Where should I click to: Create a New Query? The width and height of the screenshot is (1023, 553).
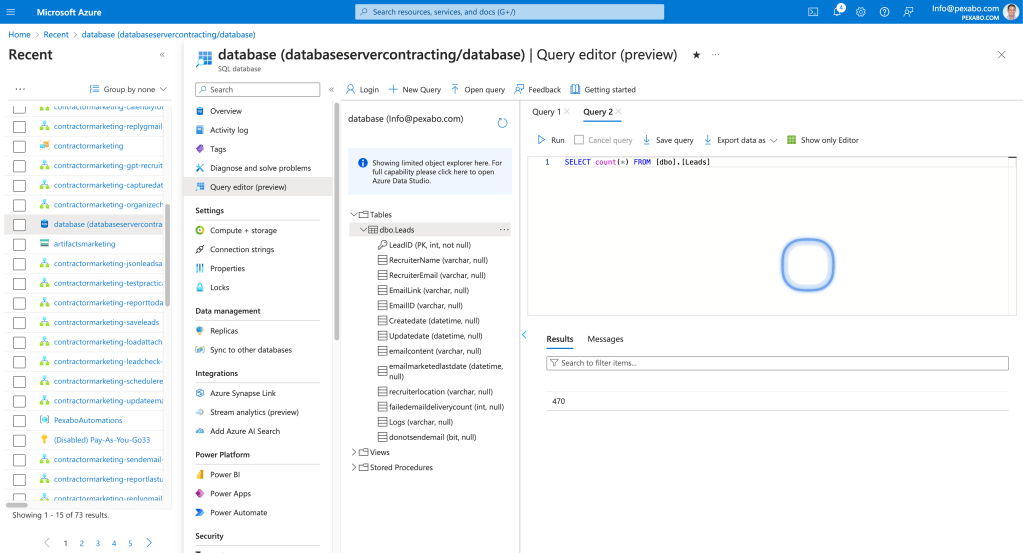415,89
